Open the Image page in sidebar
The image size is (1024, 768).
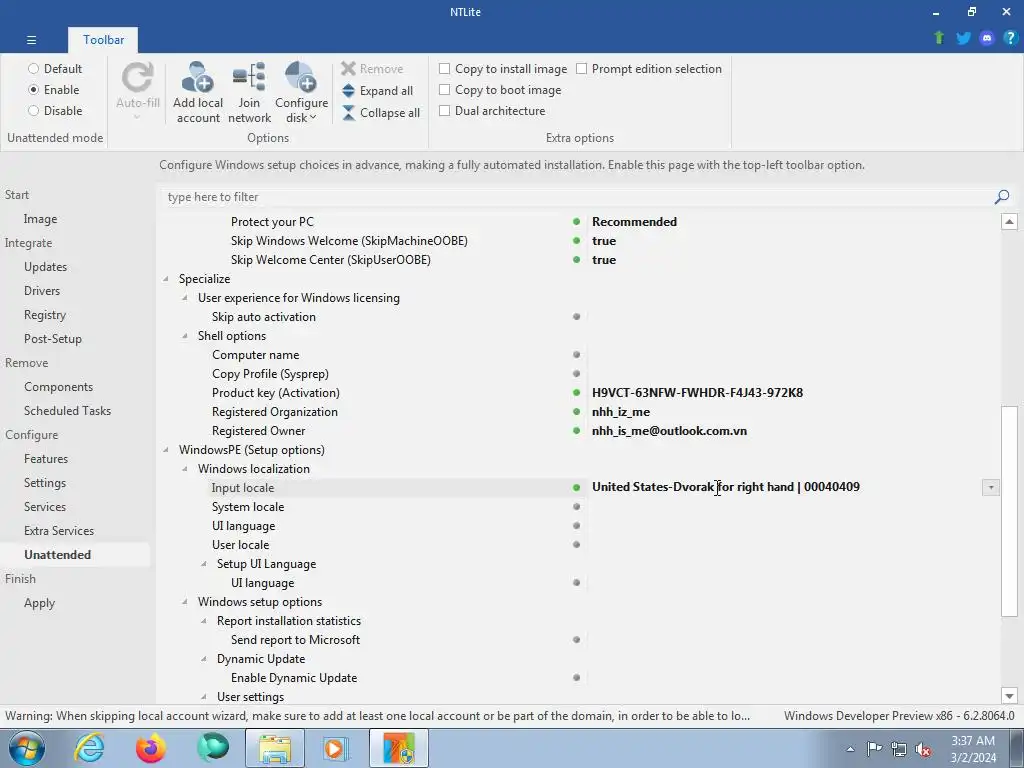40,219
